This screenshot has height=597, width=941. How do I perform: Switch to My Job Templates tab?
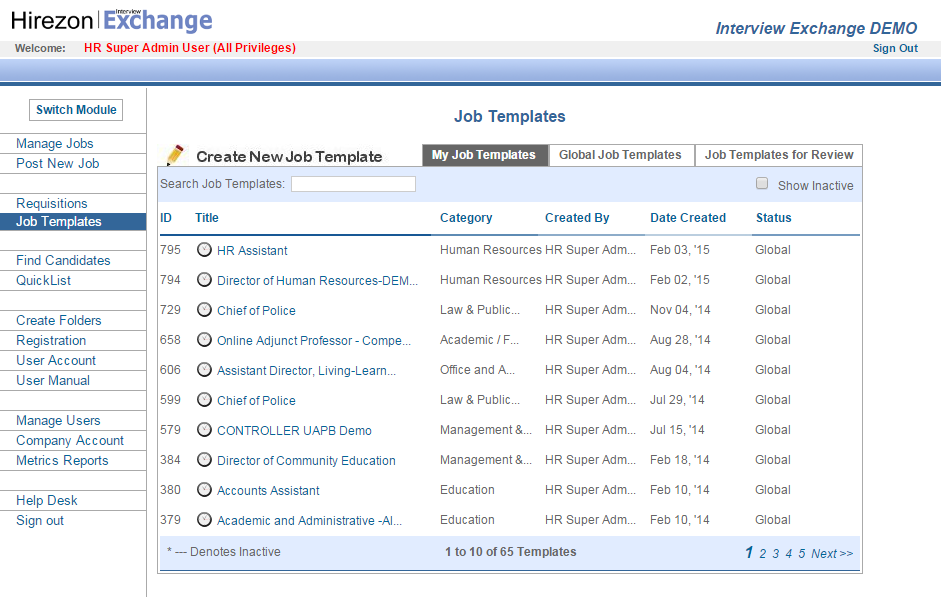click(x=484, y=155)
